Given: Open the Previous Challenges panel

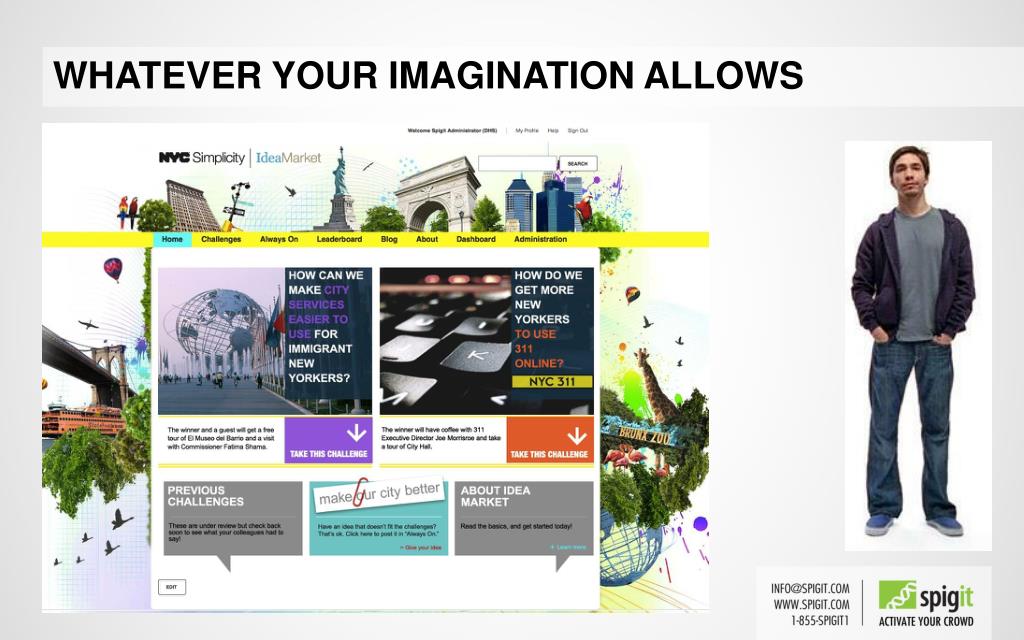Looking at the screenshot, I should coord(232,519).
